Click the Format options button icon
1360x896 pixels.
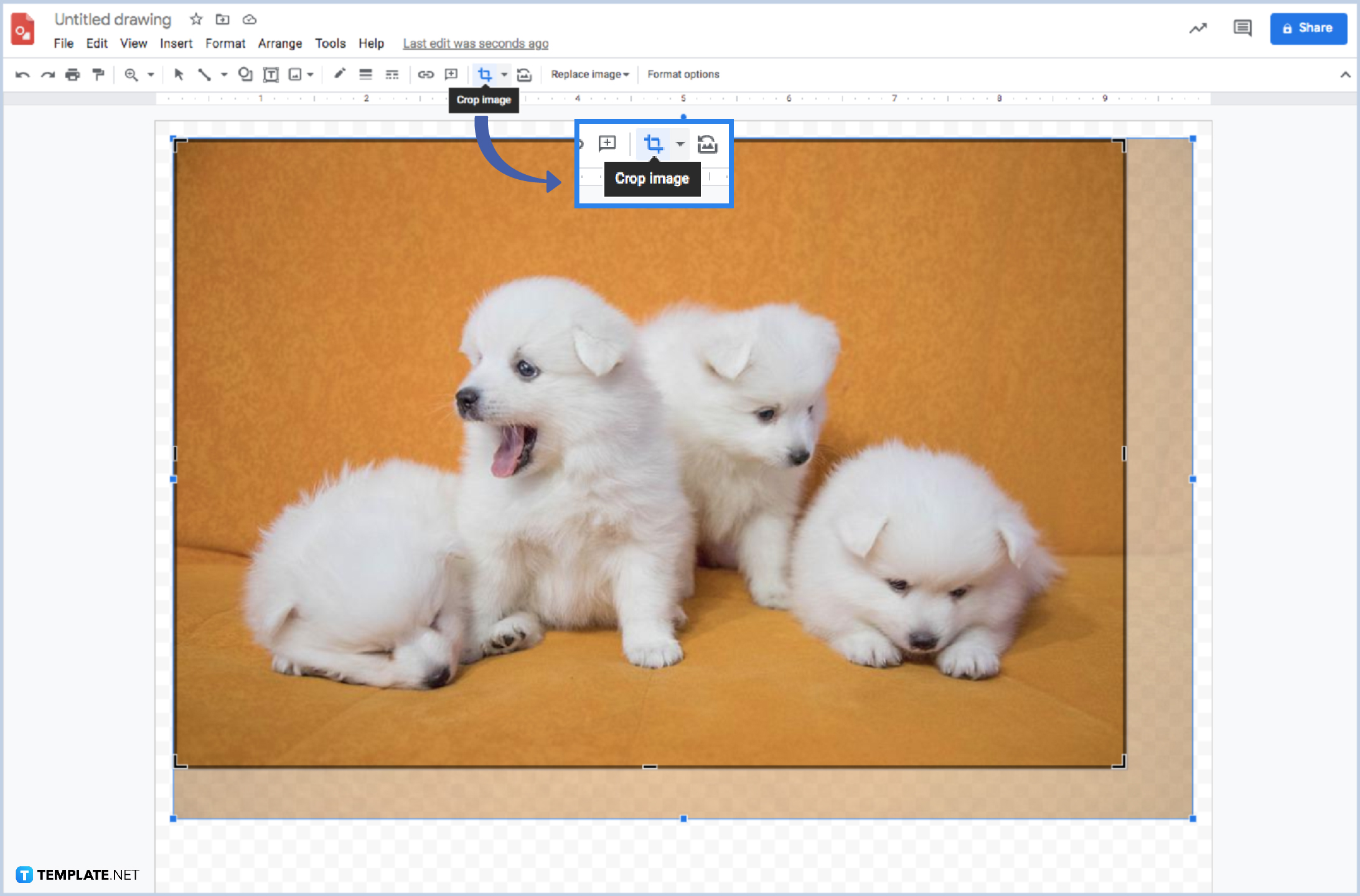point(682,74)
